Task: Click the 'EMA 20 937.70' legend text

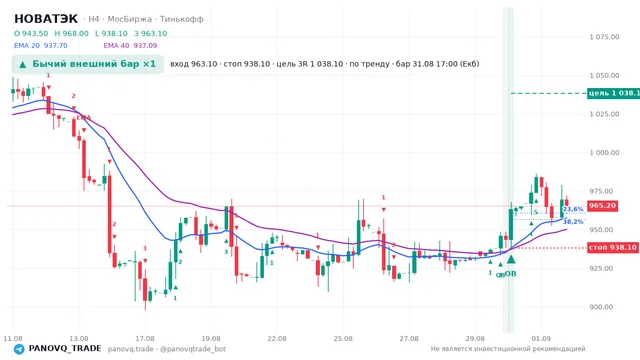Action: (x=40, y=46)
